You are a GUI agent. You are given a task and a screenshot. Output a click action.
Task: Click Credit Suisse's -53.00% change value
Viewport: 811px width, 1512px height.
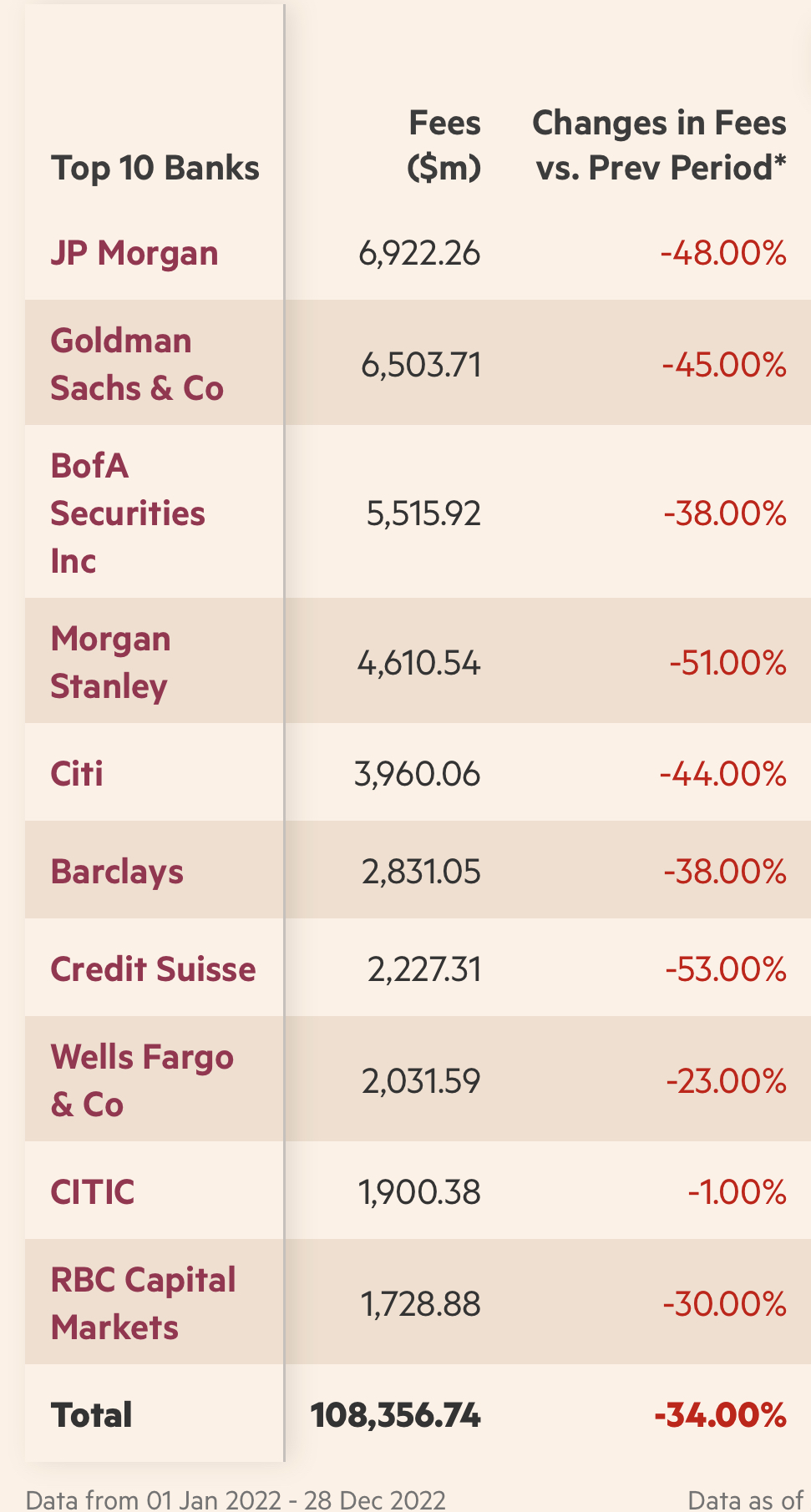(726, 969)
